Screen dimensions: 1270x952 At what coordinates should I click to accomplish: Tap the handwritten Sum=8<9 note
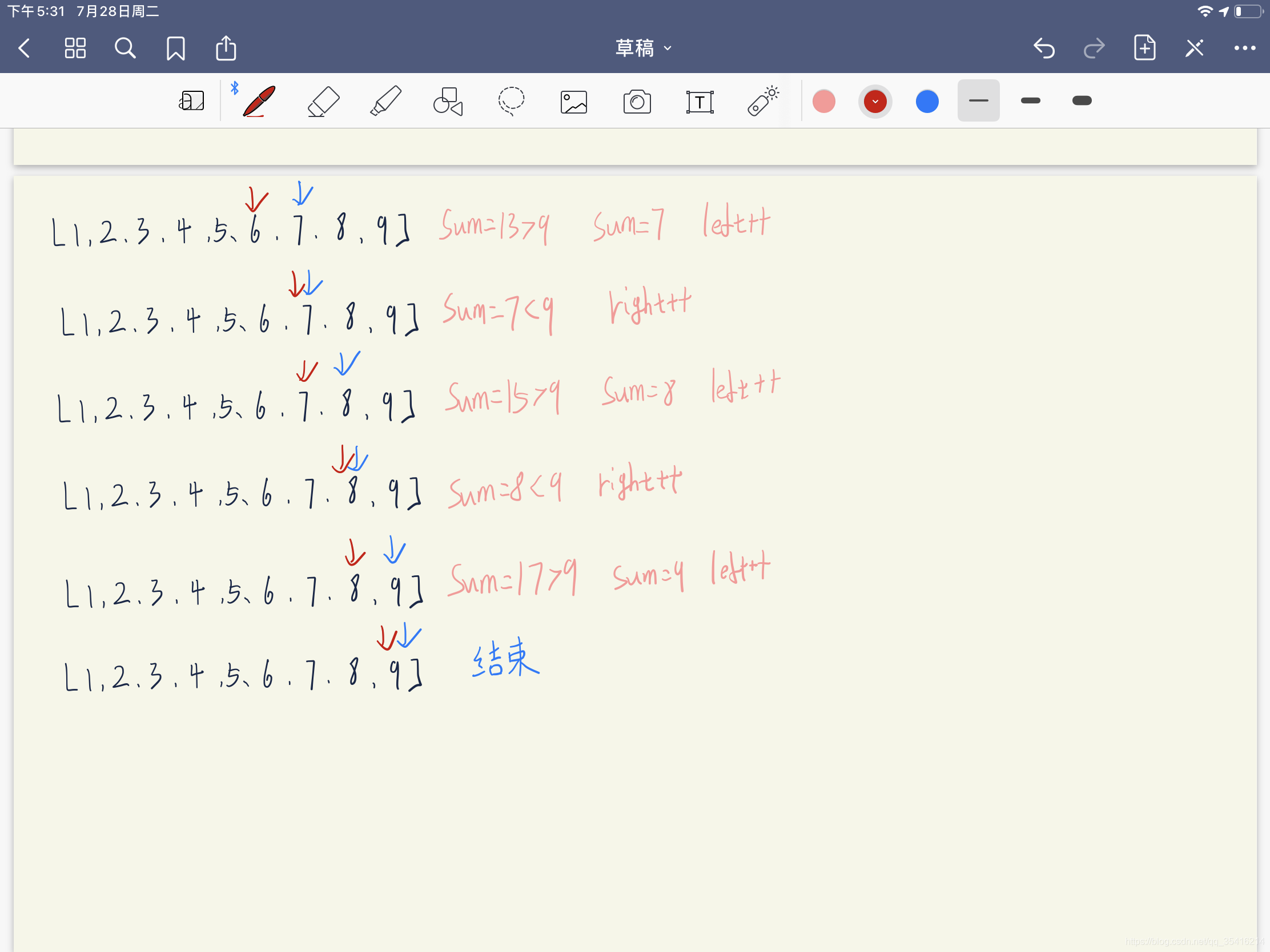pos(505,490)
